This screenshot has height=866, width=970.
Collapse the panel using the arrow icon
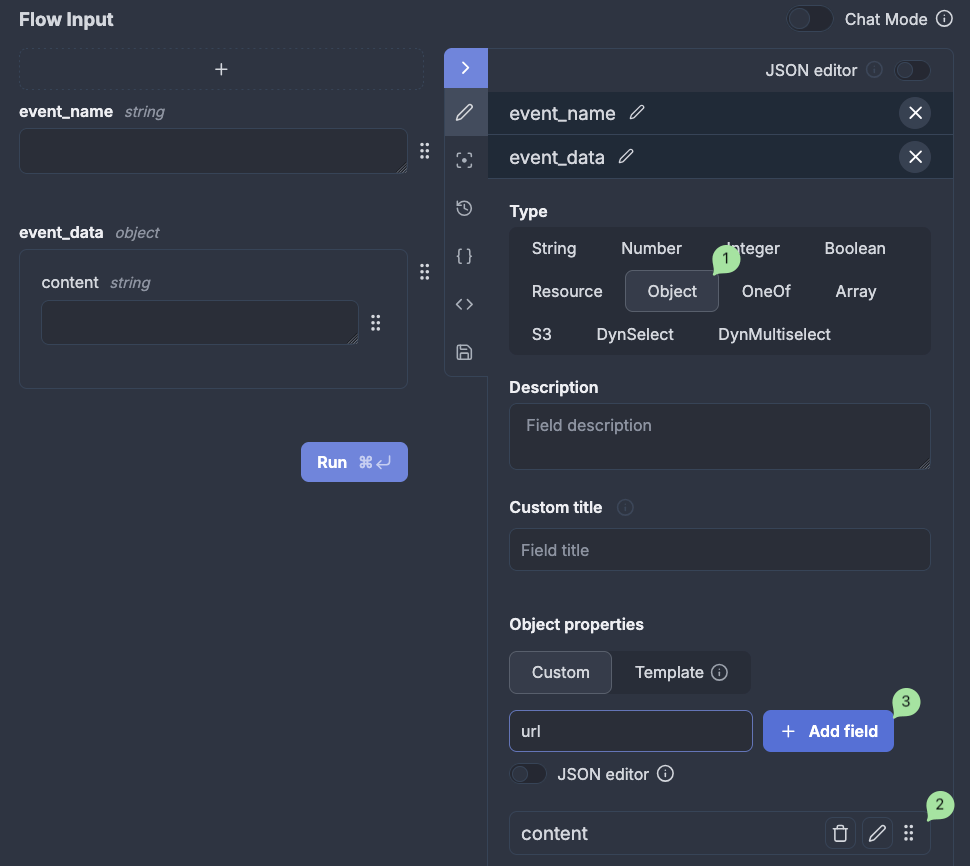point(464,67)
